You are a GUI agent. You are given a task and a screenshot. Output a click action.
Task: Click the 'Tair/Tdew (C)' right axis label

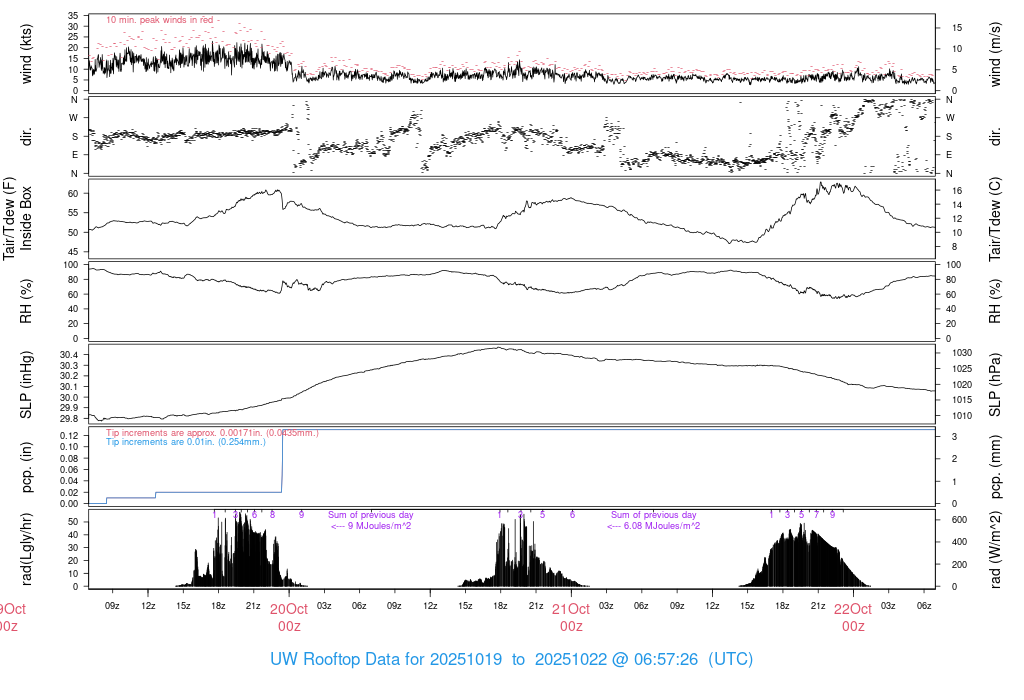point(995,219)
